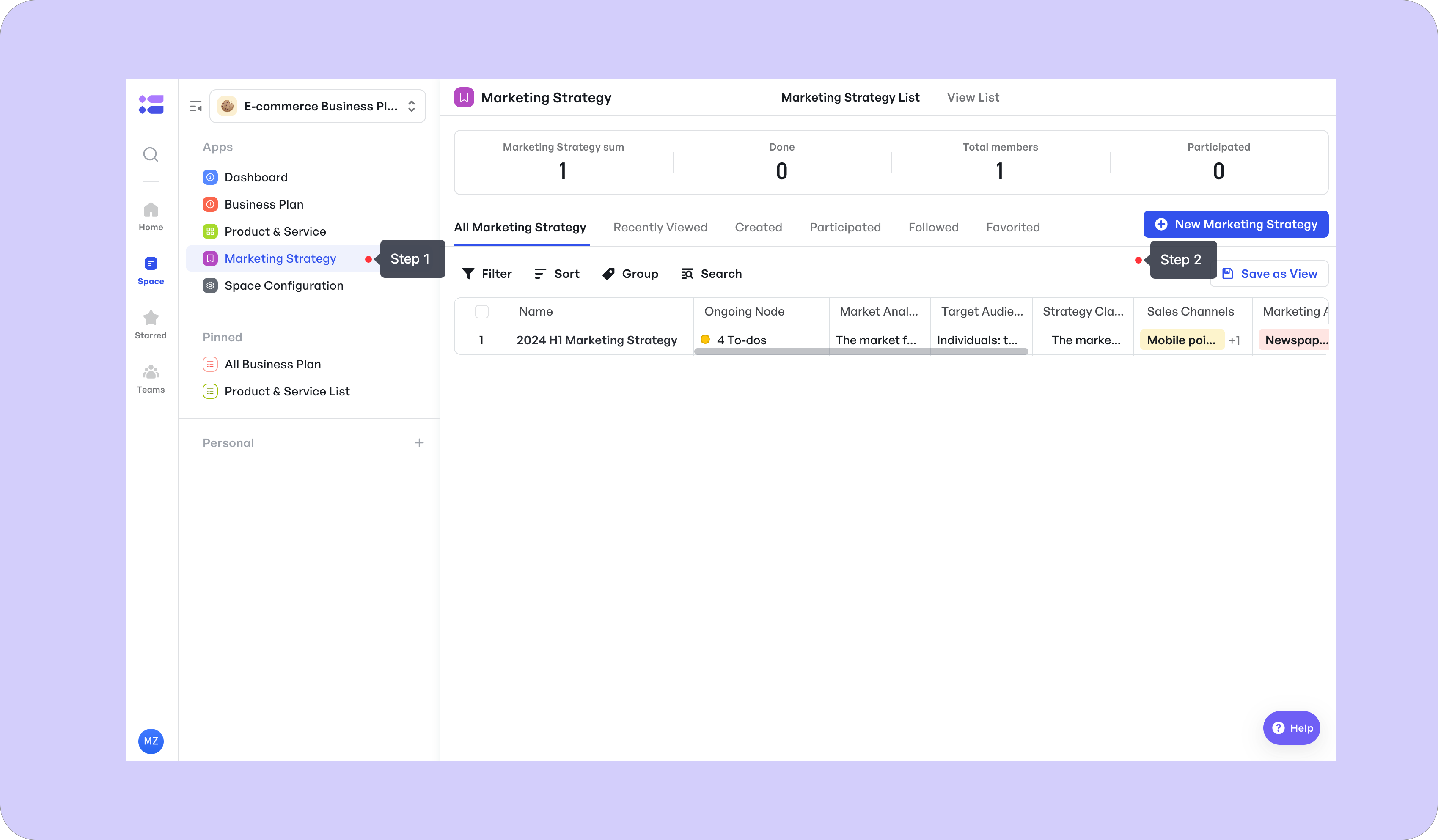Viewport: 1438px width, 840px height.
Task: Click the Marketing Strategy sidebar icon
Action: [210, 258]
